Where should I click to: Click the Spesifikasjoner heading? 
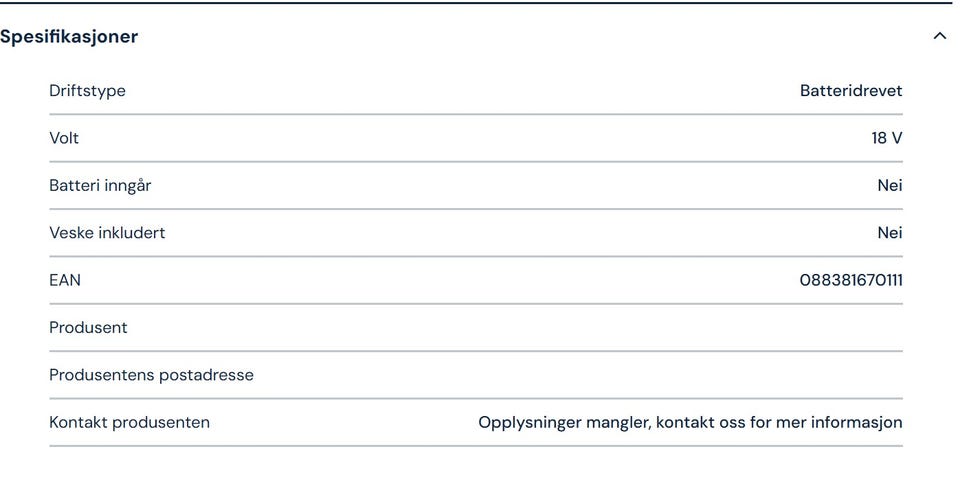(x=69, y=36)
